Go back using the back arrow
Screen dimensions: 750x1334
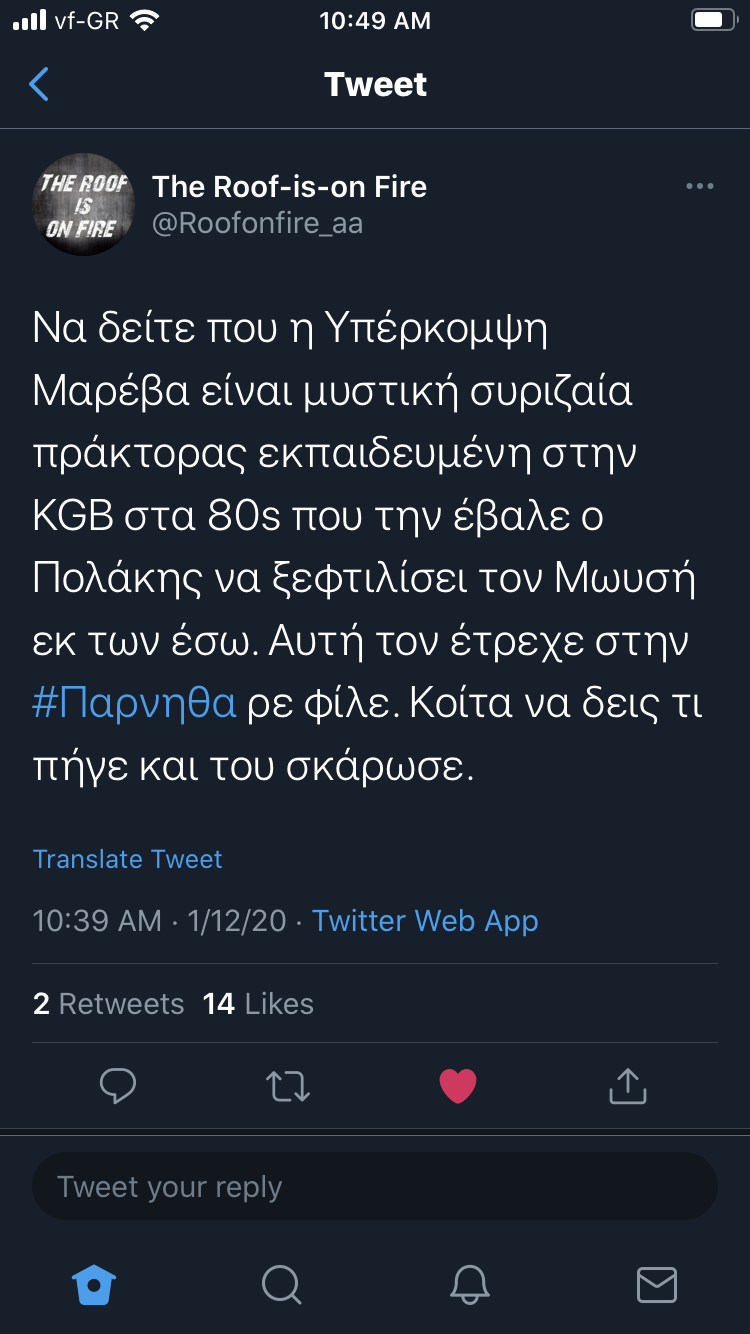(39, 85)
